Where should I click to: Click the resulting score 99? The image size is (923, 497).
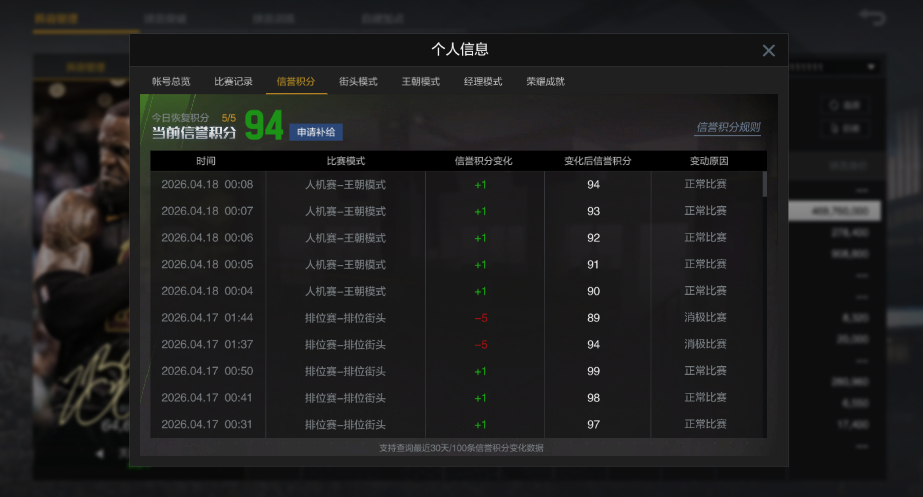click(x=593, y=371)
